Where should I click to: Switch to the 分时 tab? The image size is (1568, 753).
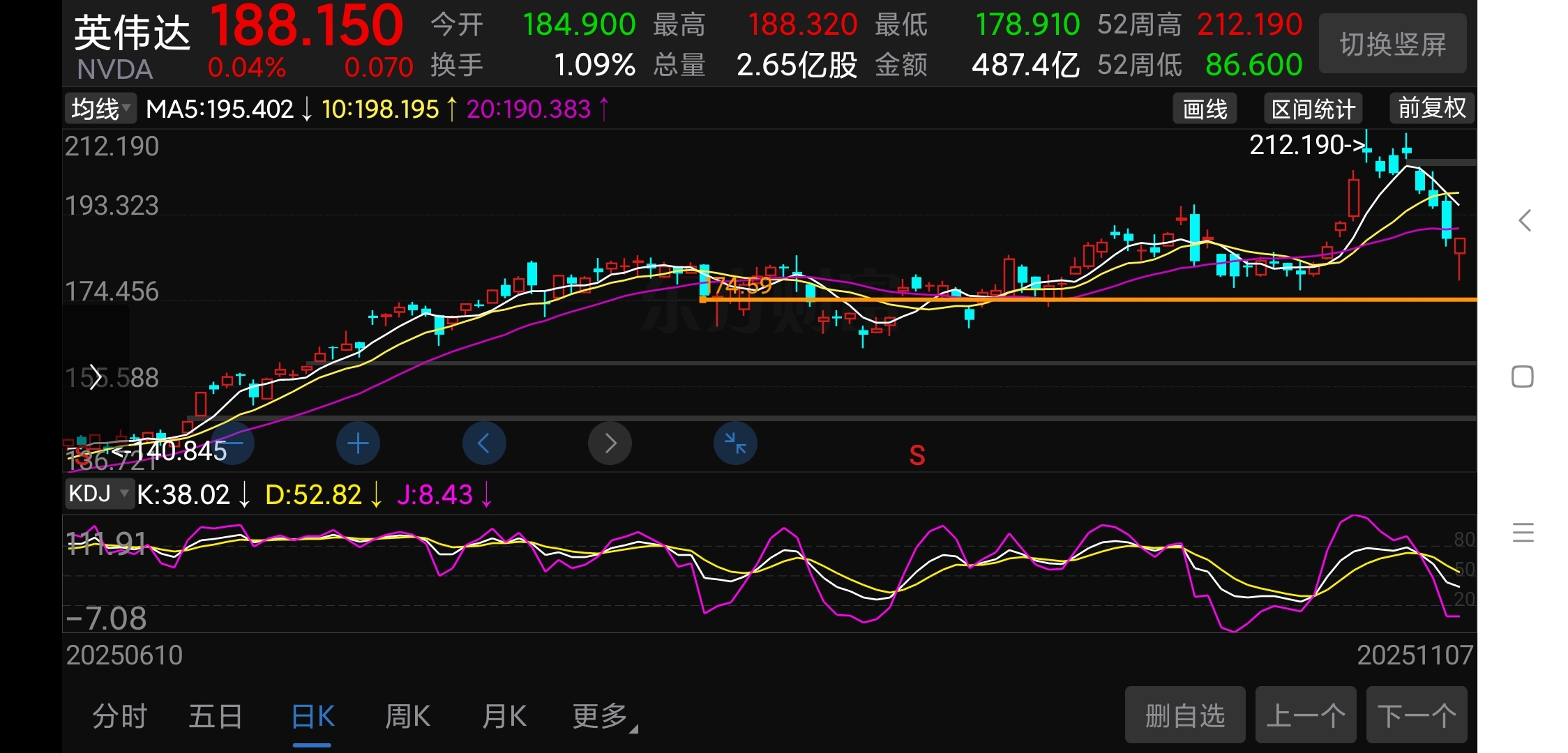pos(119,716)
